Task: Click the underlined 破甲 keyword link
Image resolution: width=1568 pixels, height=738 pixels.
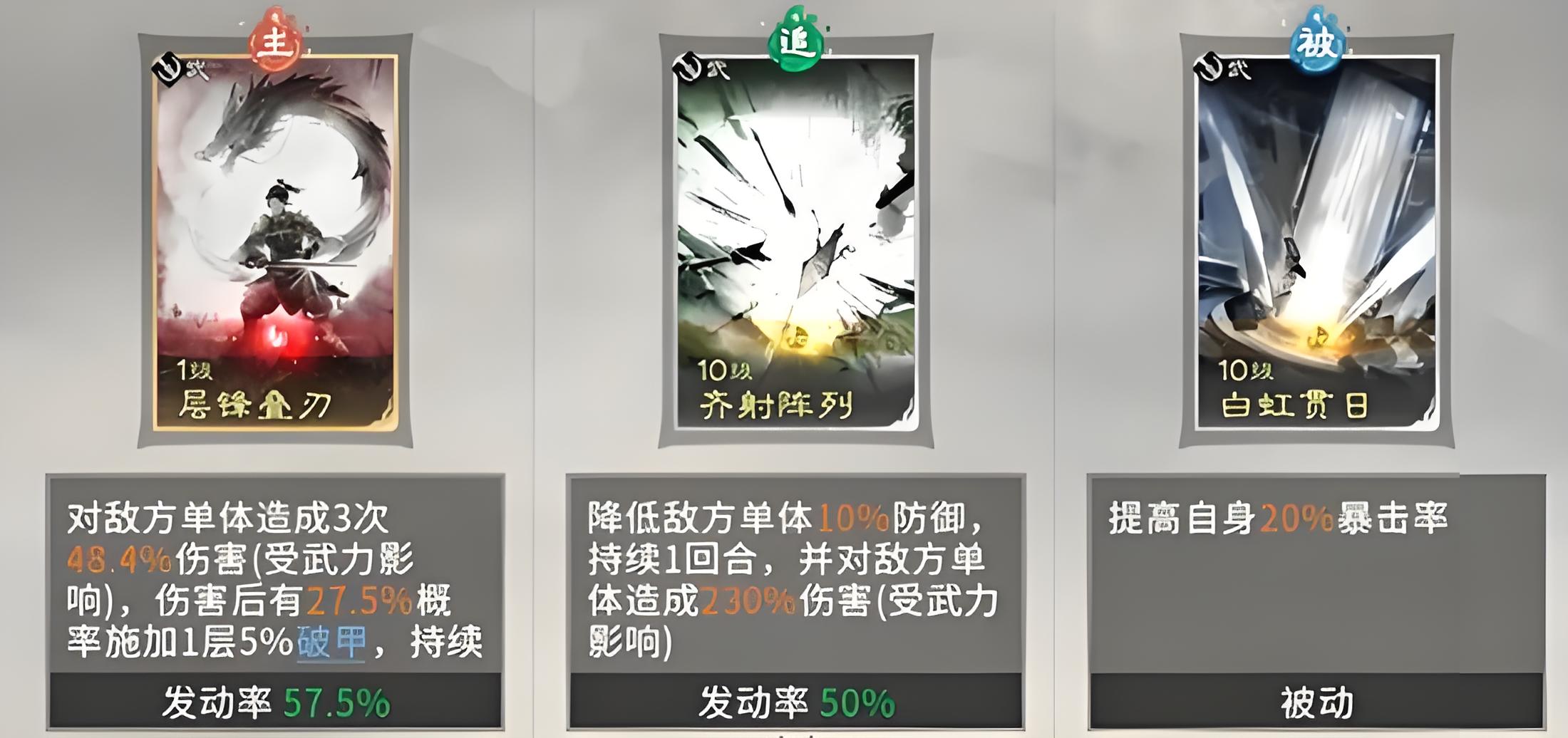Action: tap(331, 643)
